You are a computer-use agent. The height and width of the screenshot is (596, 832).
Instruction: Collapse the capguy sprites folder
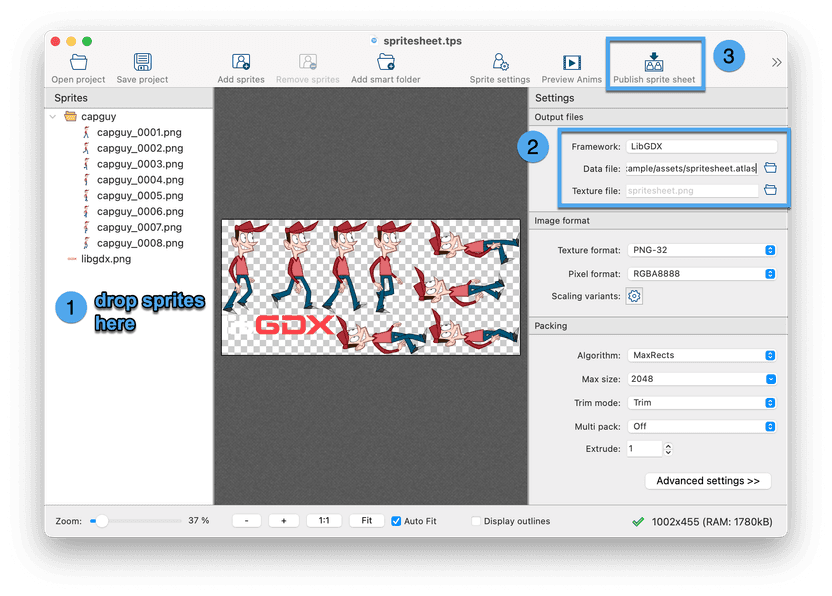[53, 116]
